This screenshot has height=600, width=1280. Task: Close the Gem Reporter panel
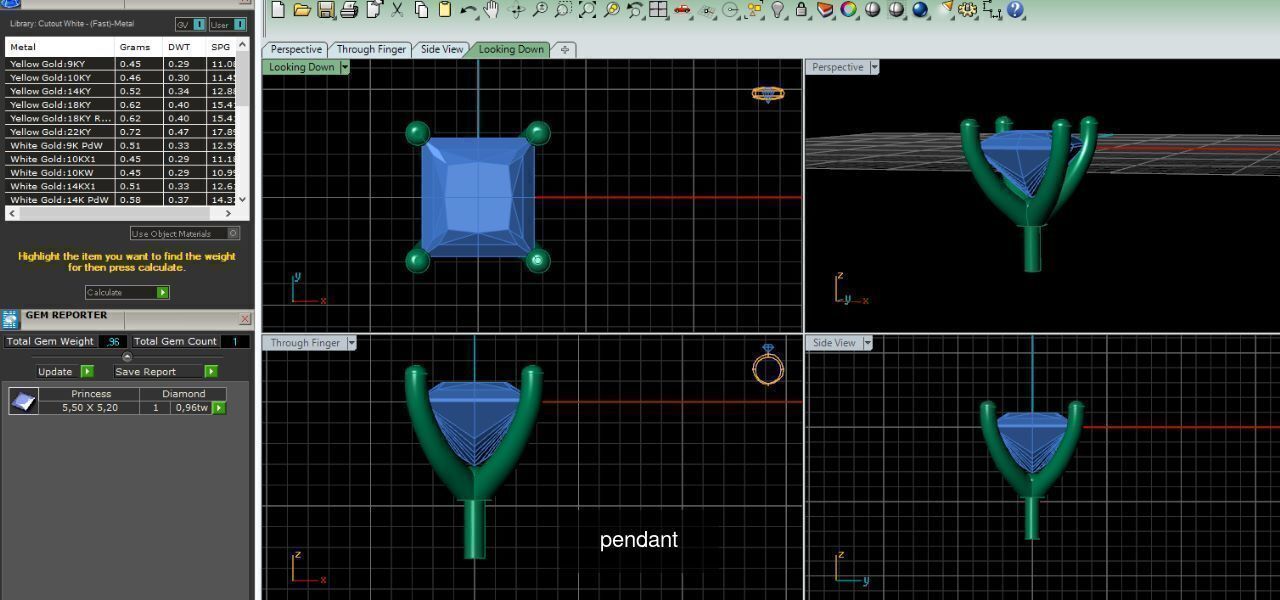pos(245,319)
